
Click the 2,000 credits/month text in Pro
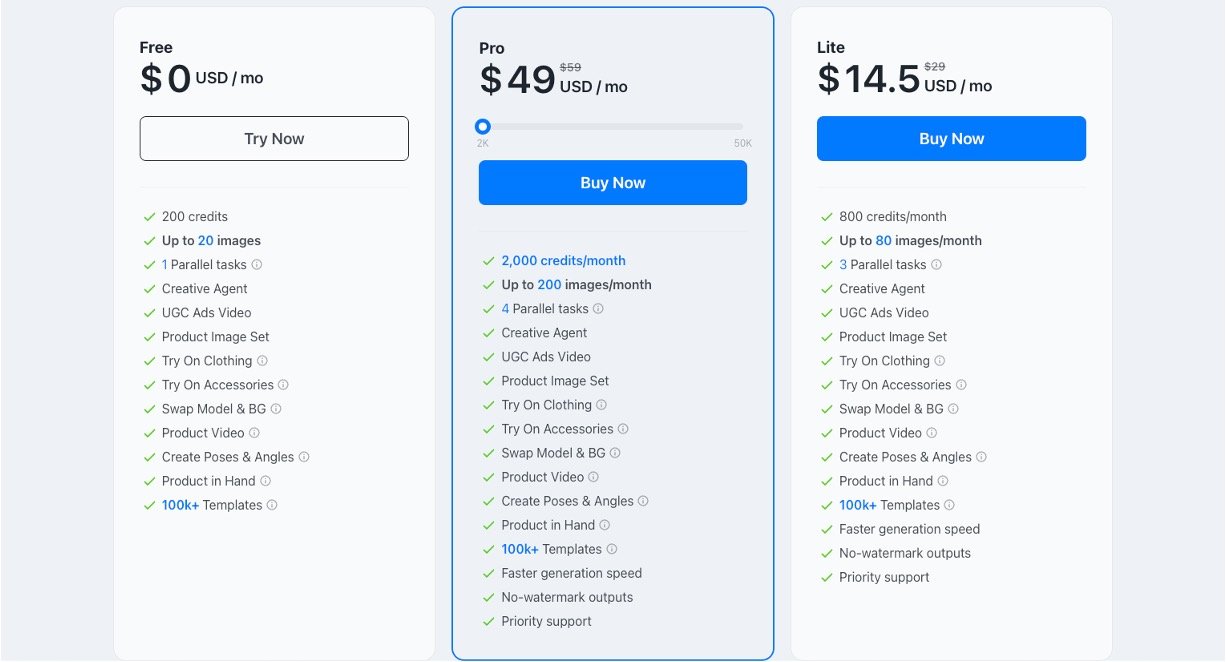click(563, 261)
